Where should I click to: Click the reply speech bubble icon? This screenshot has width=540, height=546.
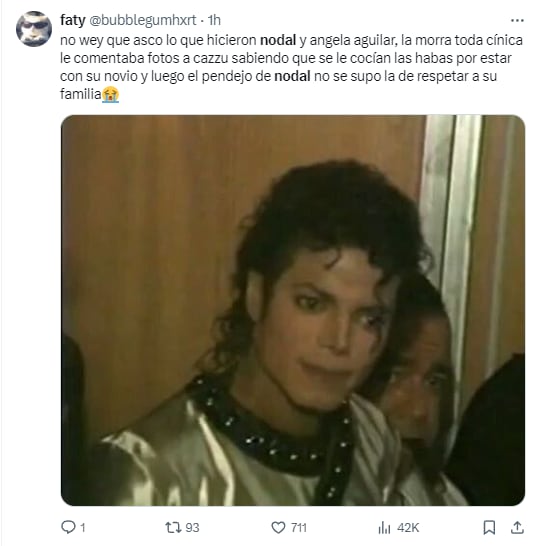68,527
